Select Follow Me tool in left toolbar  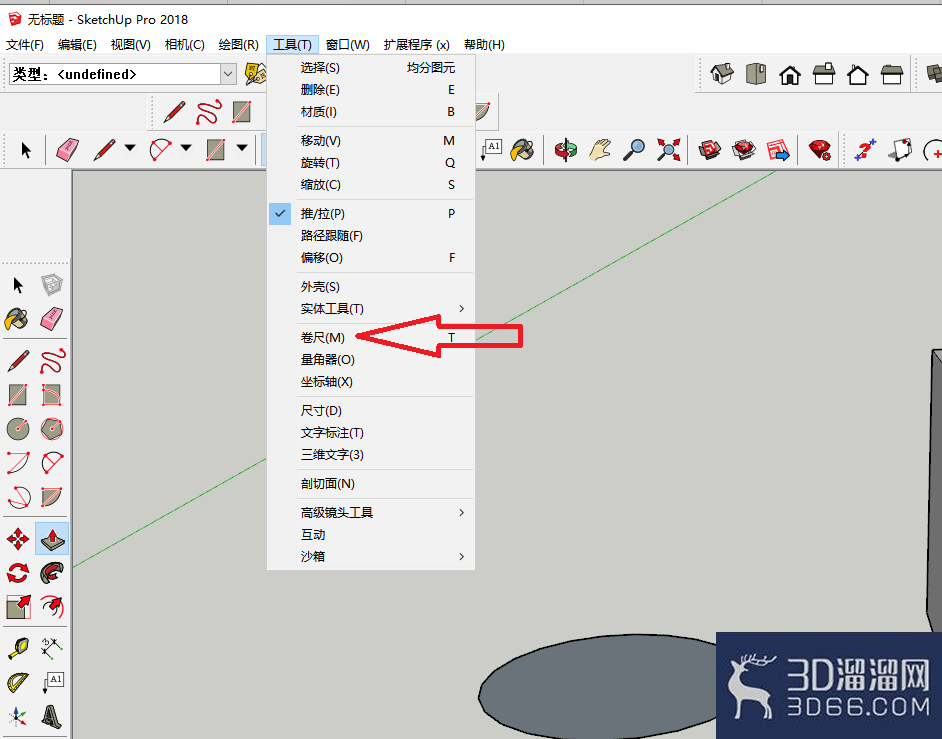tap(52, 573)
